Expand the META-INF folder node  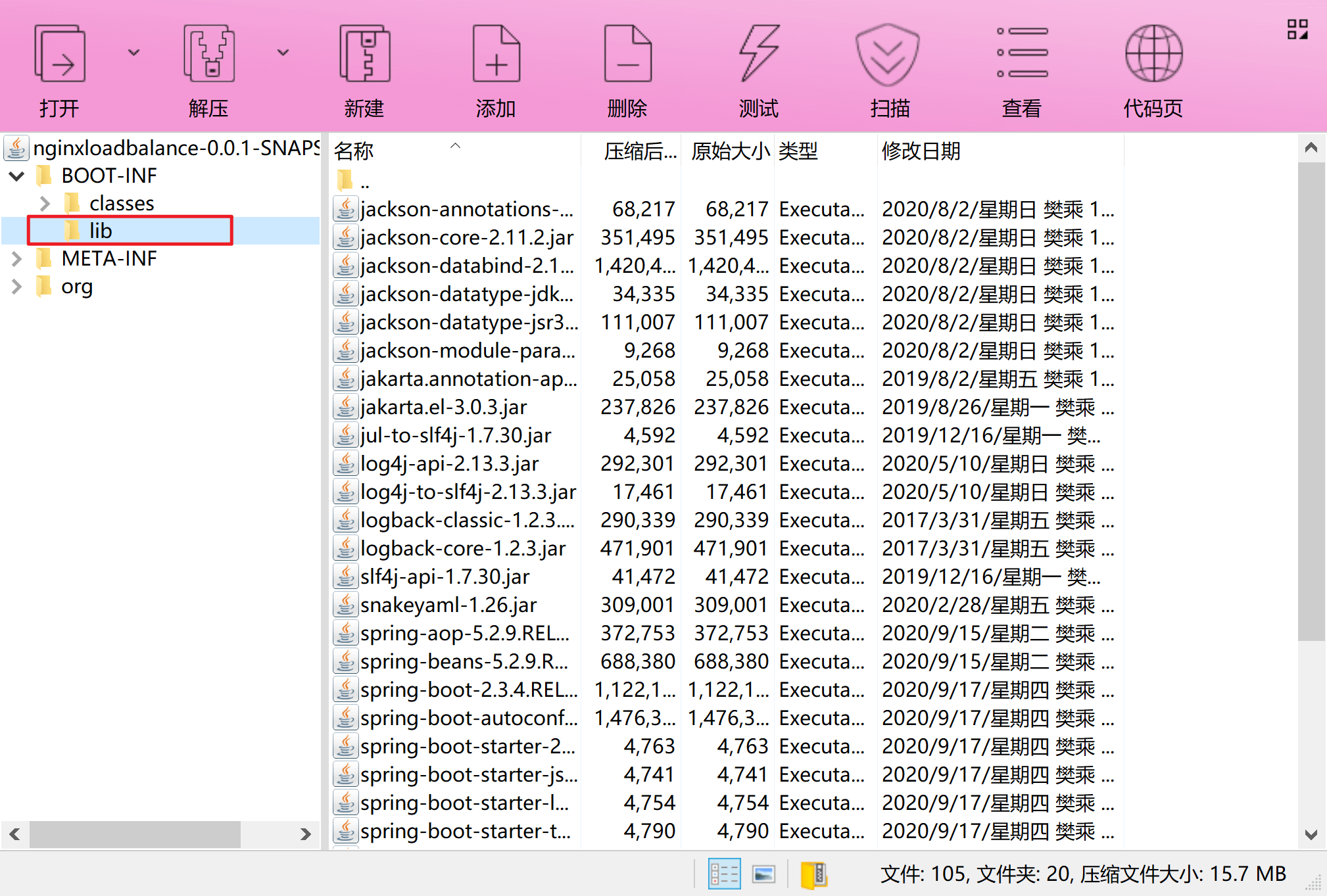pyautogui.click(x=17, y=259)
